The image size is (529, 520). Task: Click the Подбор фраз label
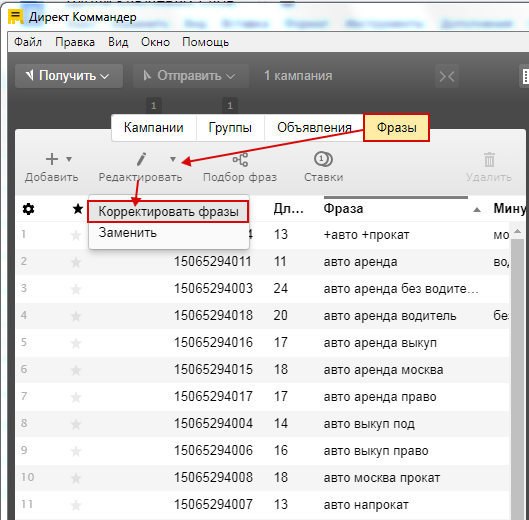pyautogui.click(x=240, y=177)
